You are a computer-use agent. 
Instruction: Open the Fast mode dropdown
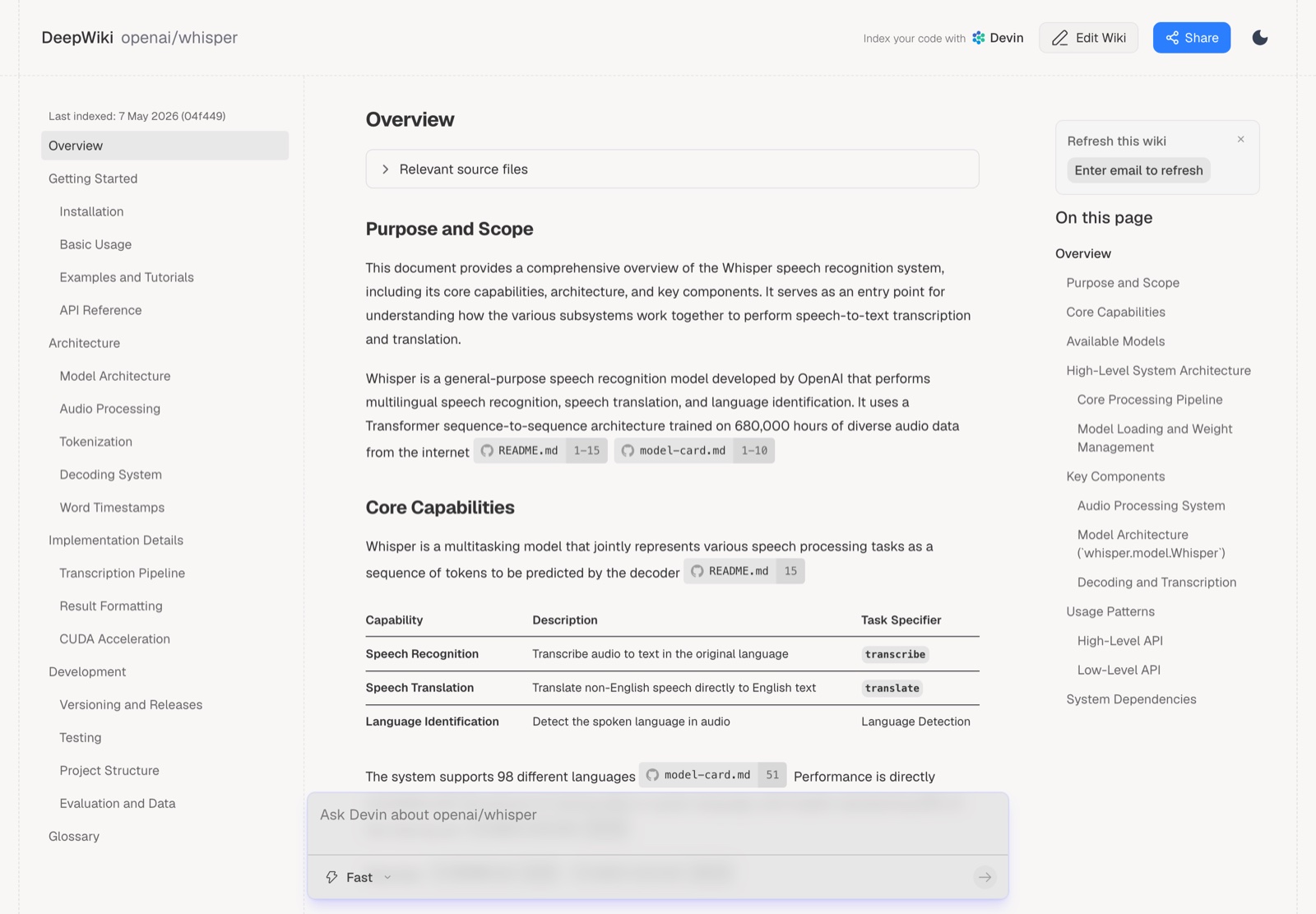(x=359, y=877)
